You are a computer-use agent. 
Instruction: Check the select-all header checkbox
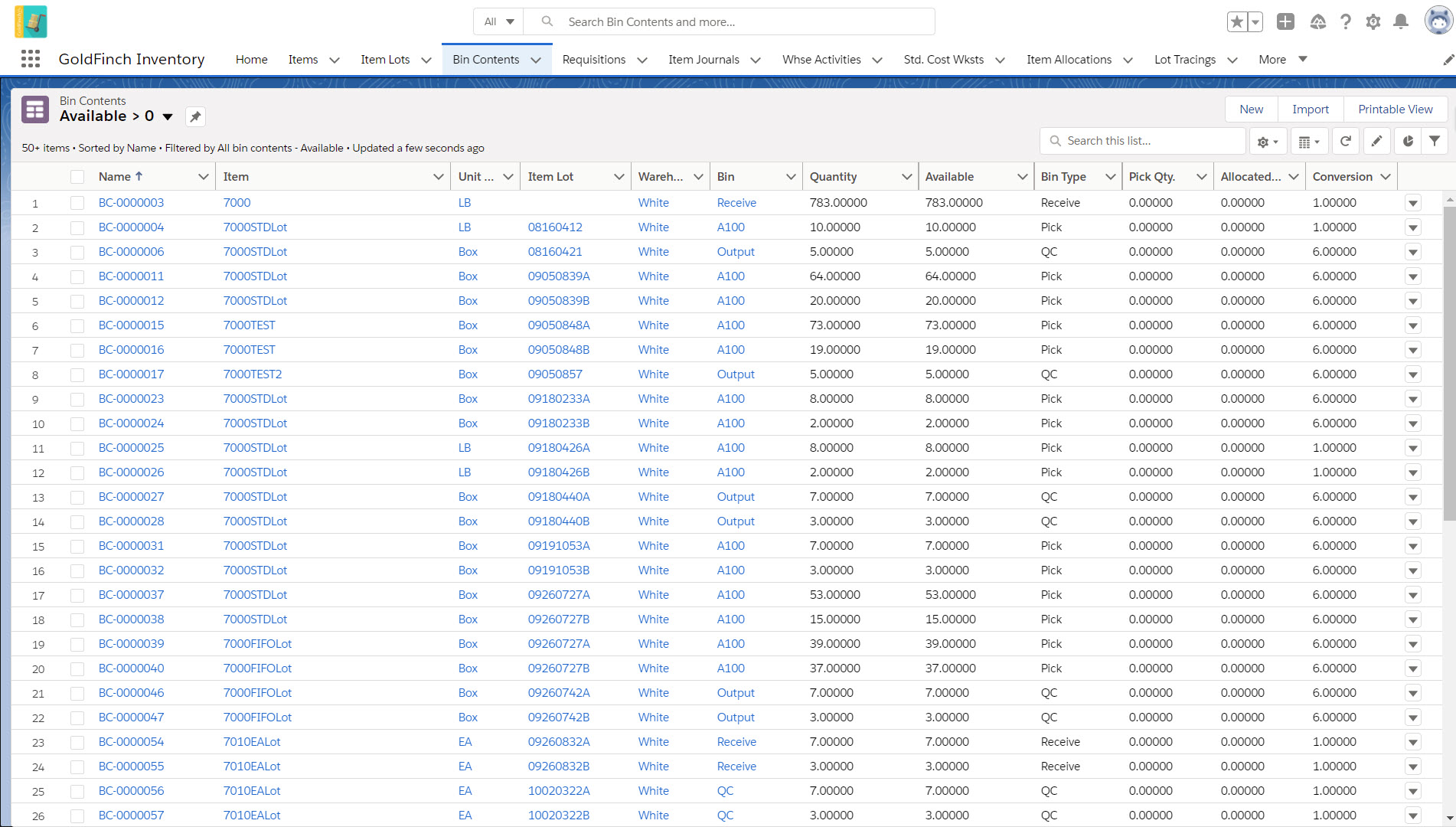tap(77, 177)
